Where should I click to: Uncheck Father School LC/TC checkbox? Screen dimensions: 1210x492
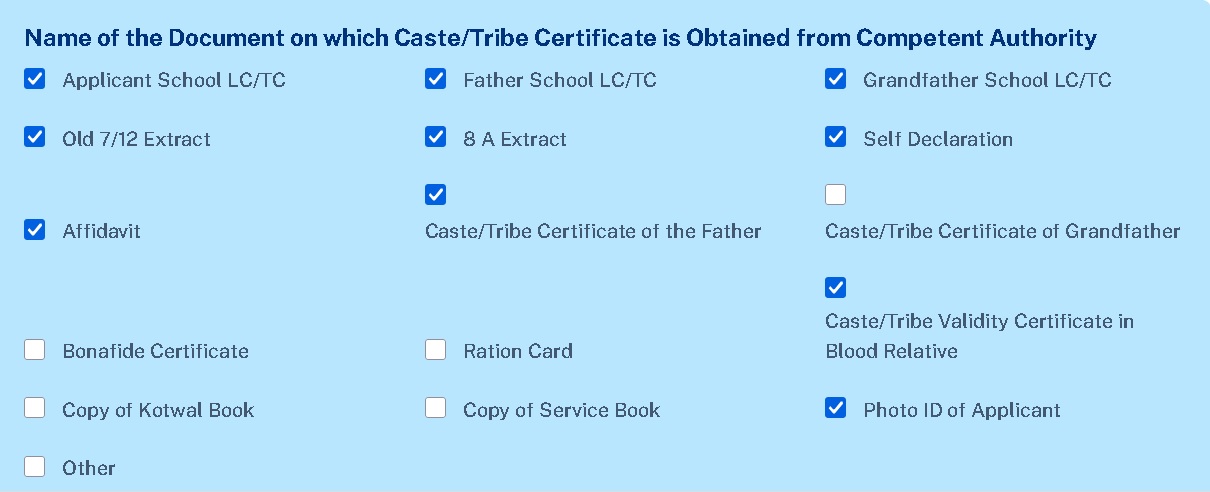tap(435, 79)
